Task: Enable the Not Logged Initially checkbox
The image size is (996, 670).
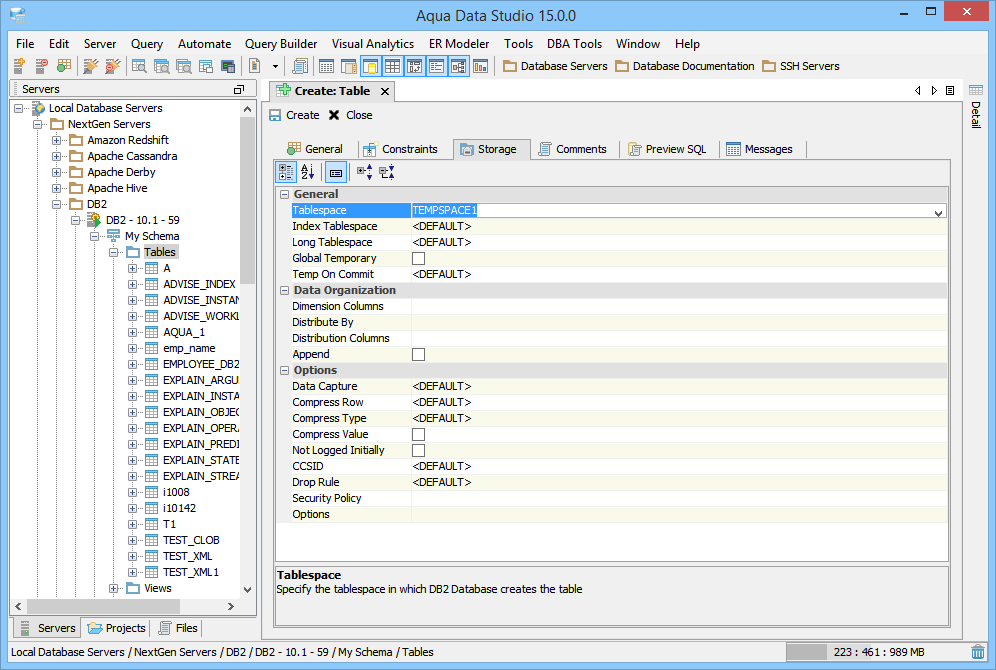Action: [419, 450]
